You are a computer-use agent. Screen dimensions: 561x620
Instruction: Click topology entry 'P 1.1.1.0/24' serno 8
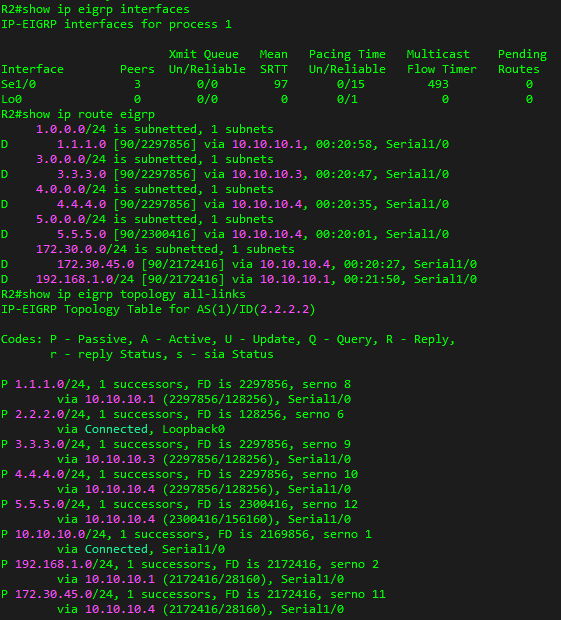click(x=176, y=385)
